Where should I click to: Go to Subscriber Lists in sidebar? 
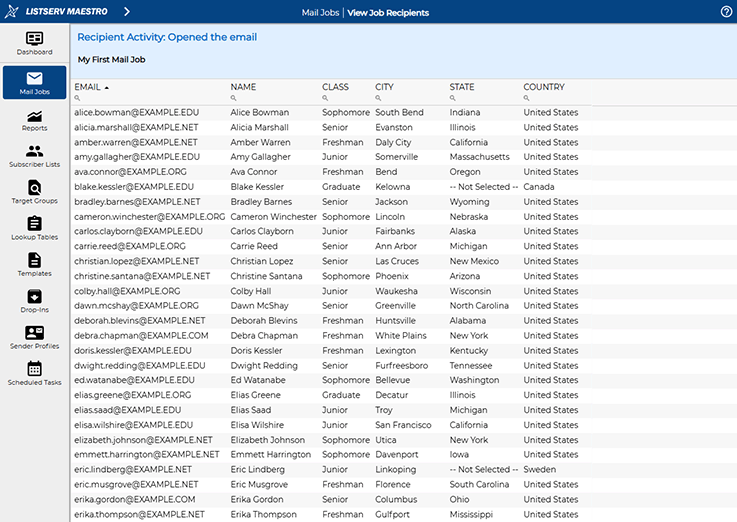coord(34,157)
